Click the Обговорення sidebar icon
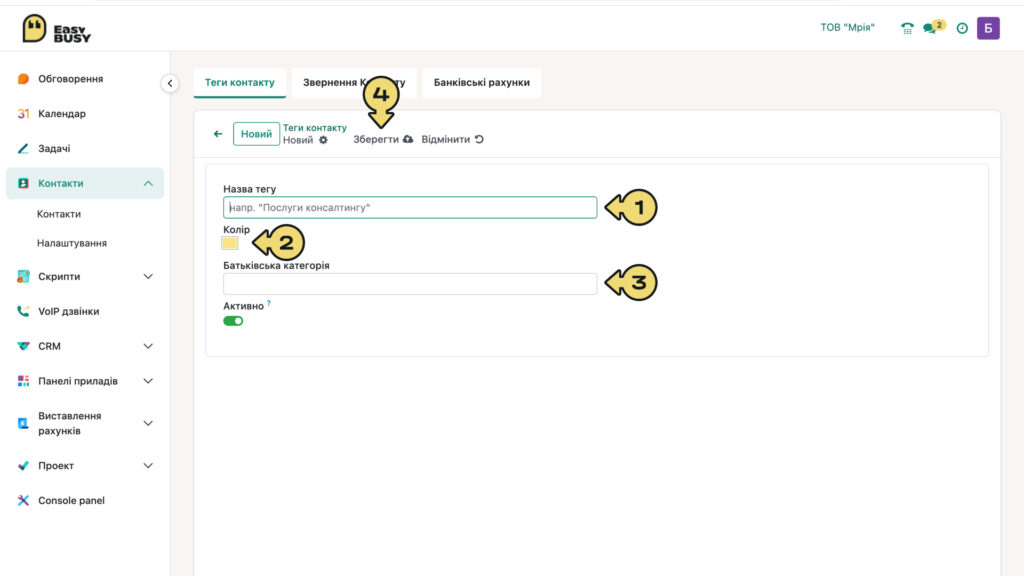Image resolution: width=1024 pixels, height=576 pixels. coord(23,78)
